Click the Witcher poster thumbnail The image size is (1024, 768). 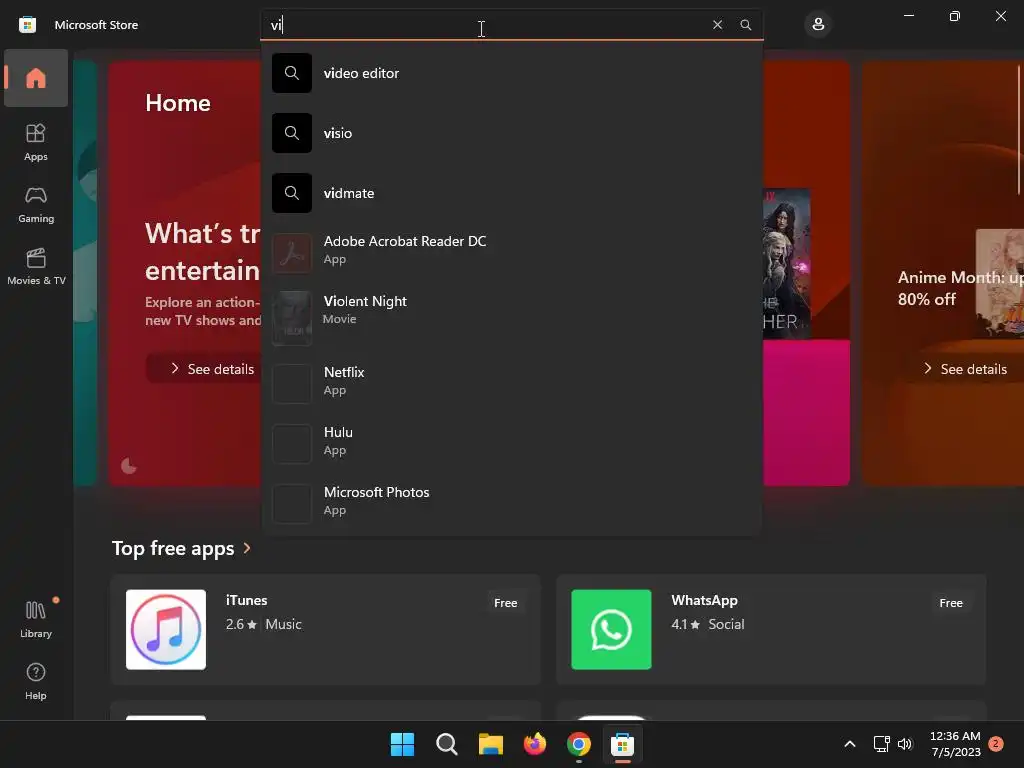(x=786, y=264)
